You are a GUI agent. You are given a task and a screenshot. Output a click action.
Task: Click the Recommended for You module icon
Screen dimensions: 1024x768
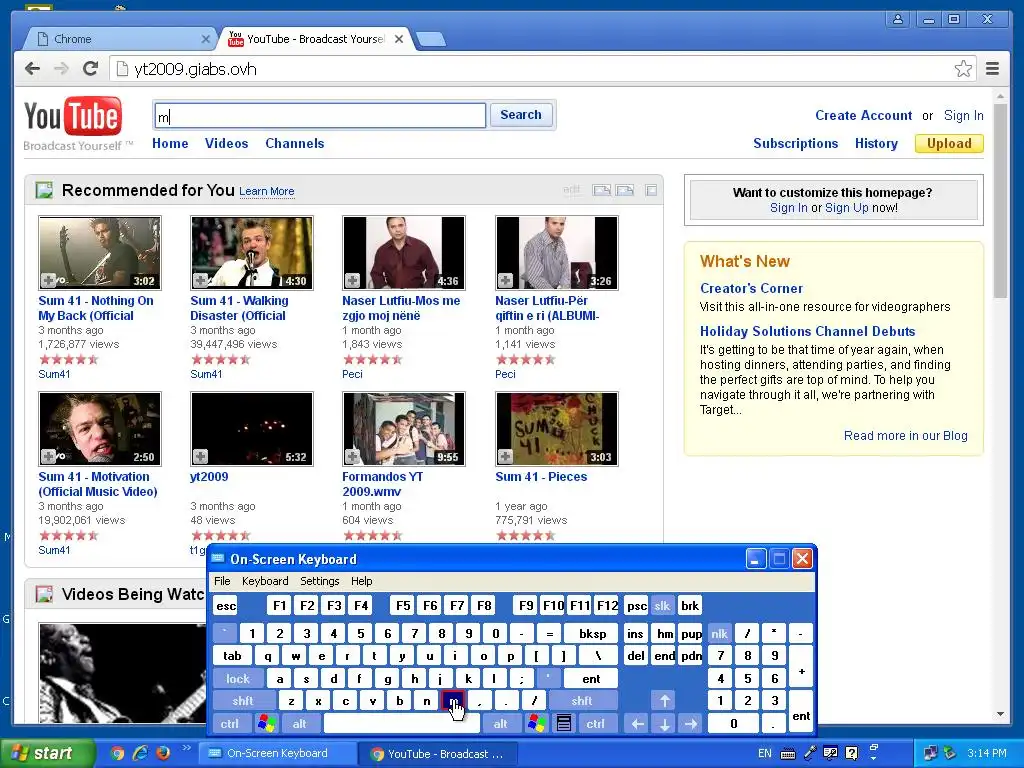(x=44, y=190)
